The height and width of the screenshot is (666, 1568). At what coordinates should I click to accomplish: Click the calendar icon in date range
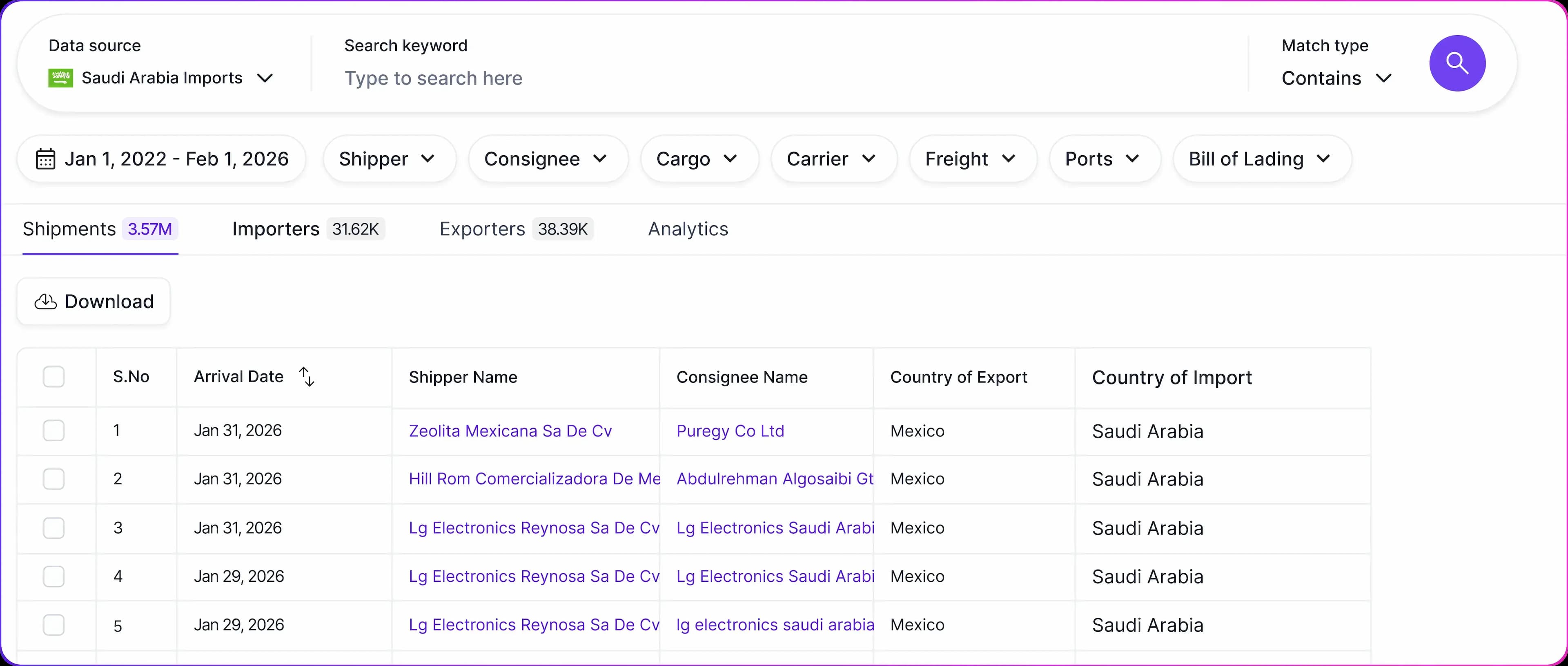click(x=46, y=159)
